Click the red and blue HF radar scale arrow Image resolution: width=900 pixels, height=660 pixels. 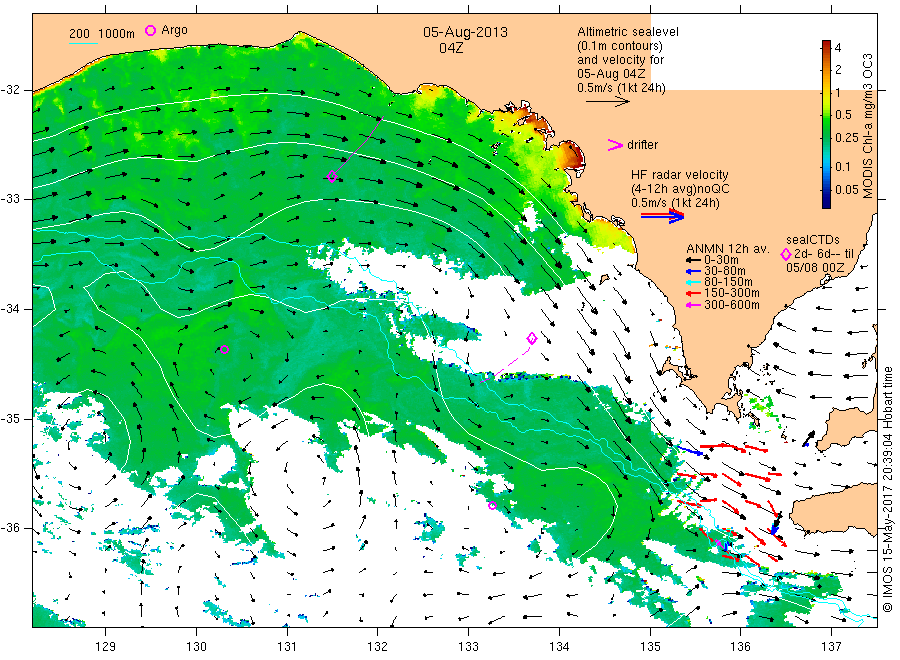point(663,216)
